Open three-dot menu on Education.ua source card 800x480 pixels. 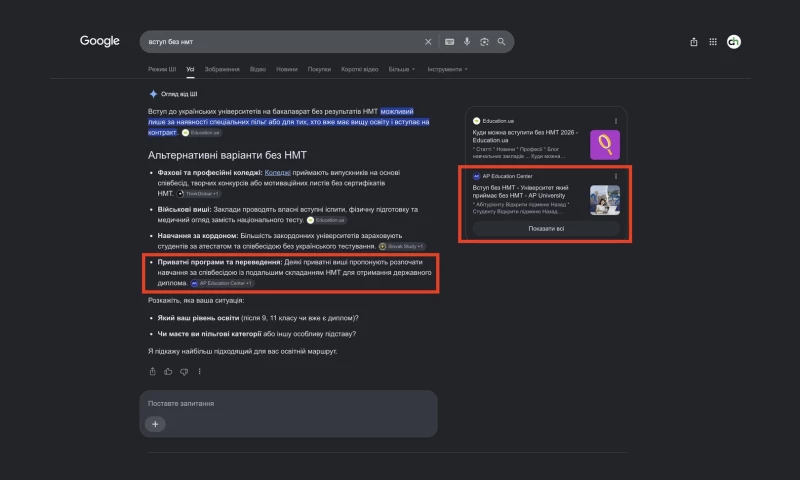[x=616, y=121]
